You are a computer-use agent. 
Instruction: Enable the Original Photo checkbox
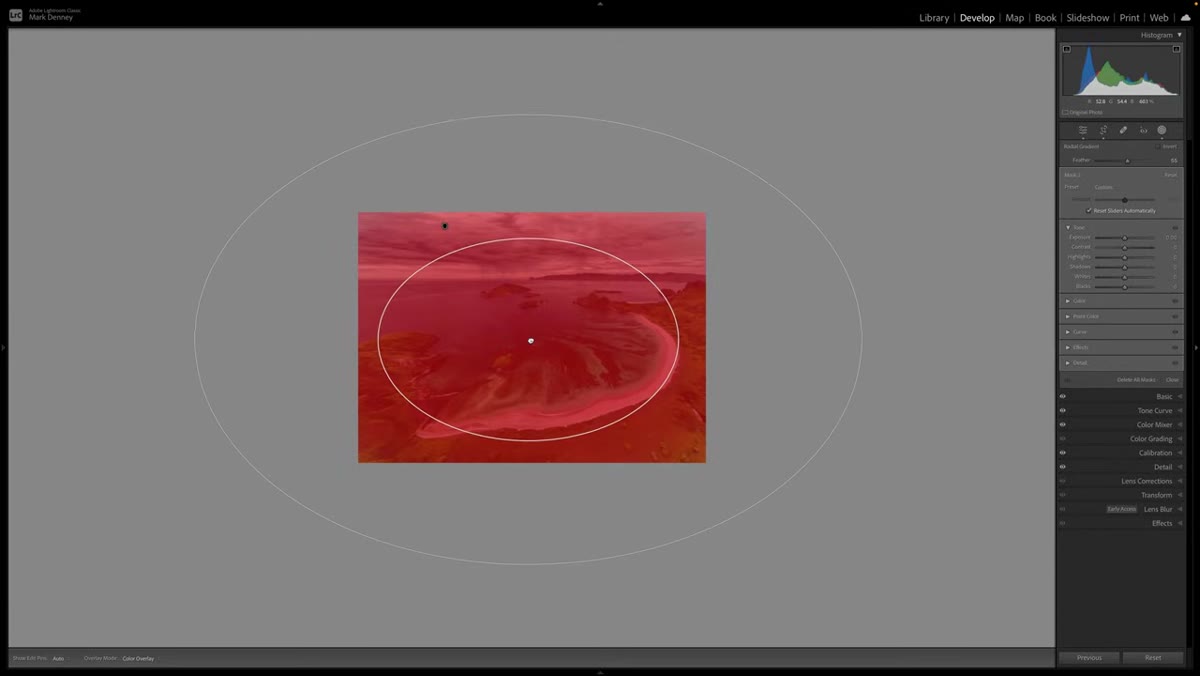pyautogui.click(x=1066, y=112)
